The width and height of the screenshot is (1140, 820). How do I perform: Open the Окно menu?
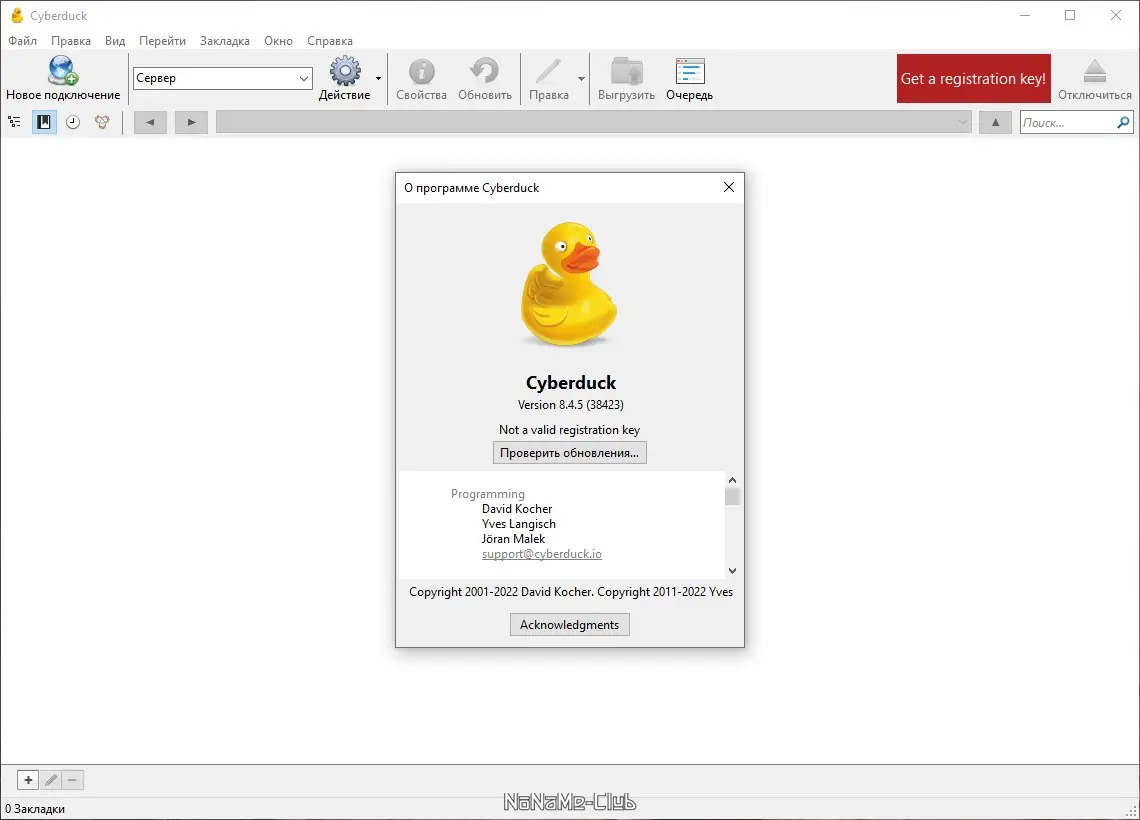278,41
